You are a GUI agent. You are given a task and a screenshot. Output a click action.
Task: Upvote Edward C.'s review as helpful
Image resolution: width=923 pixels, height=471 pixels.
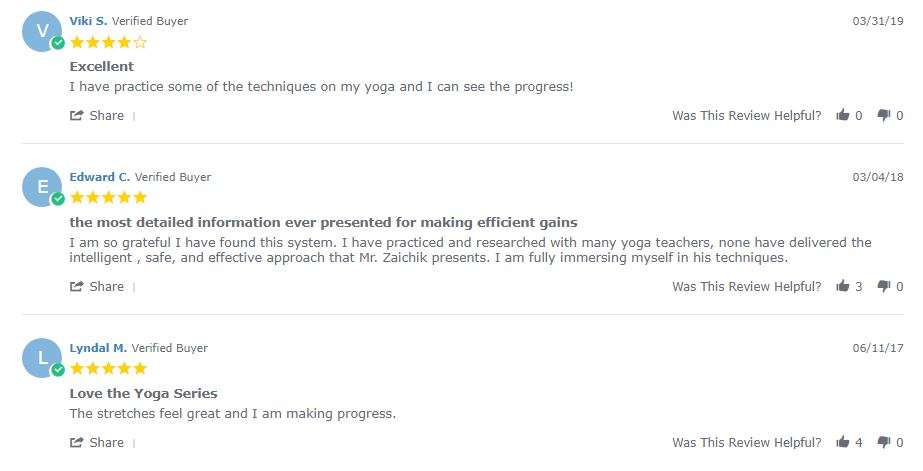[843, 286]
